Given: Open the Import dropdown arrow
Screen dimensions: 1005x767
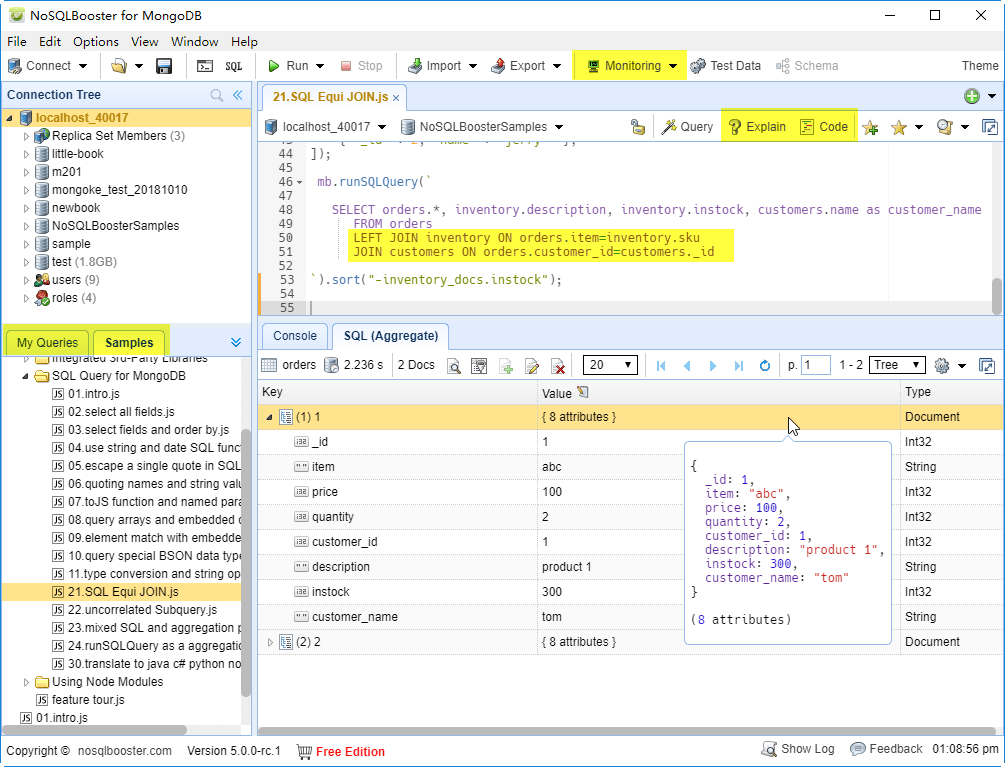Looking at the screenshot, I should 473,66.
